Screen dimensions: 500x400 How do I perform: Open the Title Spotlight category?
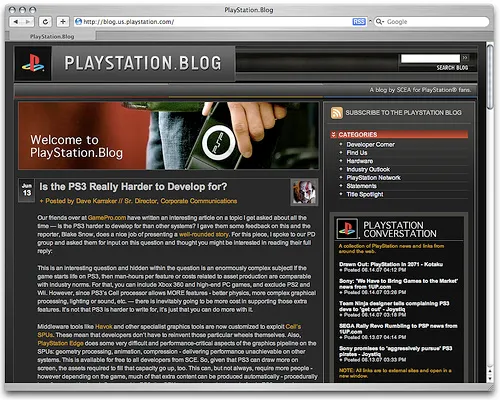coord(365,194)
